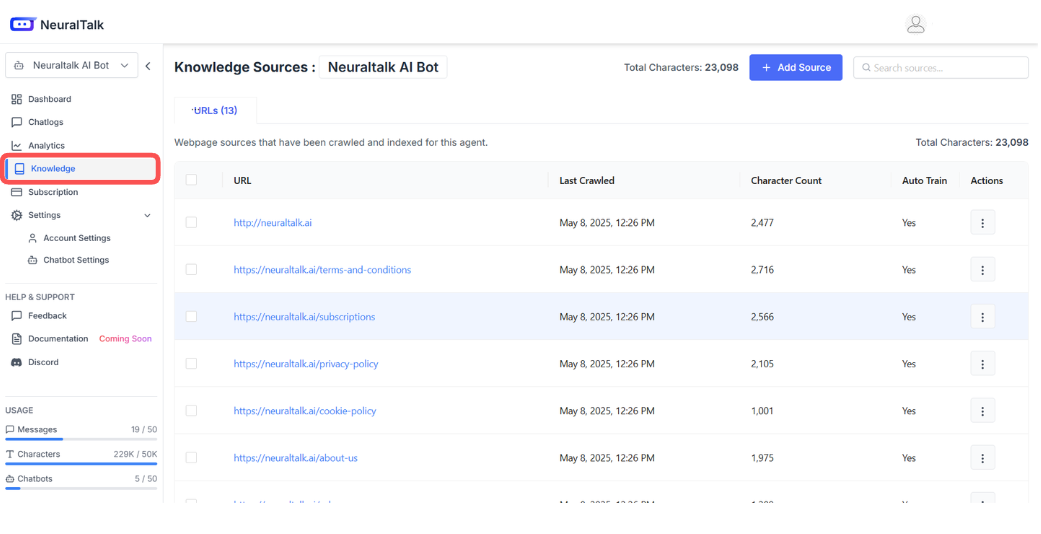Screen dimensions: 1041x534
Task: Click the bot name 'Neuraltalk AI Bot' in page title
Action: point(383,67)
